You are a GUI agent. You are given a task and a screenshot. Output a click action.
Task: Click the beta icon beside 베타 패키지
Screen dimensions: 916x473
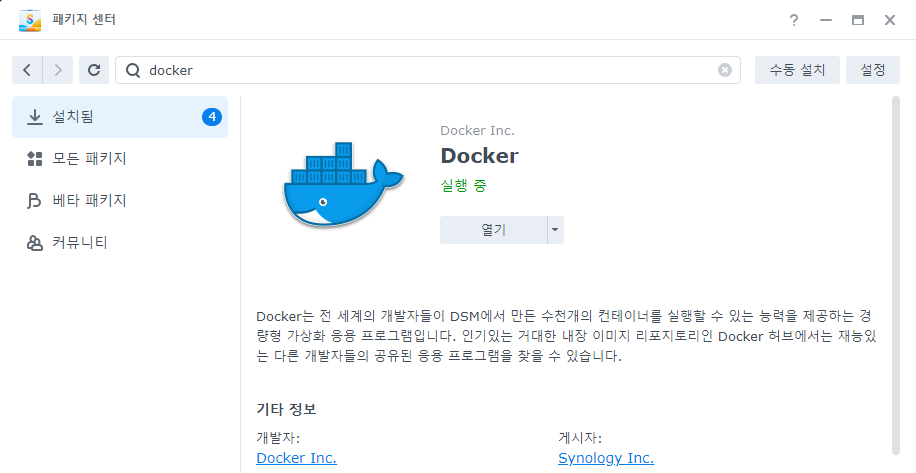(x=34, y=201)
